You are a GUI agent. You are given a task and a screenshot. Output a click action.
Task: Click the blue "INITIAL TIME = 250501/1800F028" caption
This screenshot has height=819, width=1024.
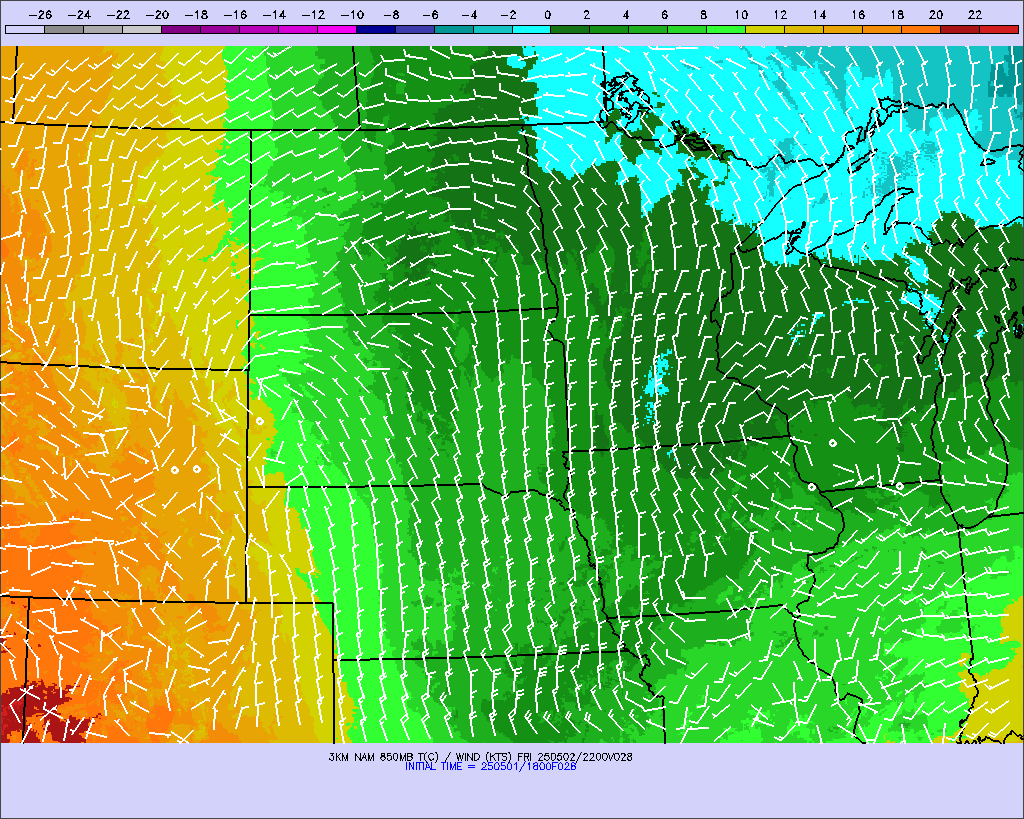[490, 767]
